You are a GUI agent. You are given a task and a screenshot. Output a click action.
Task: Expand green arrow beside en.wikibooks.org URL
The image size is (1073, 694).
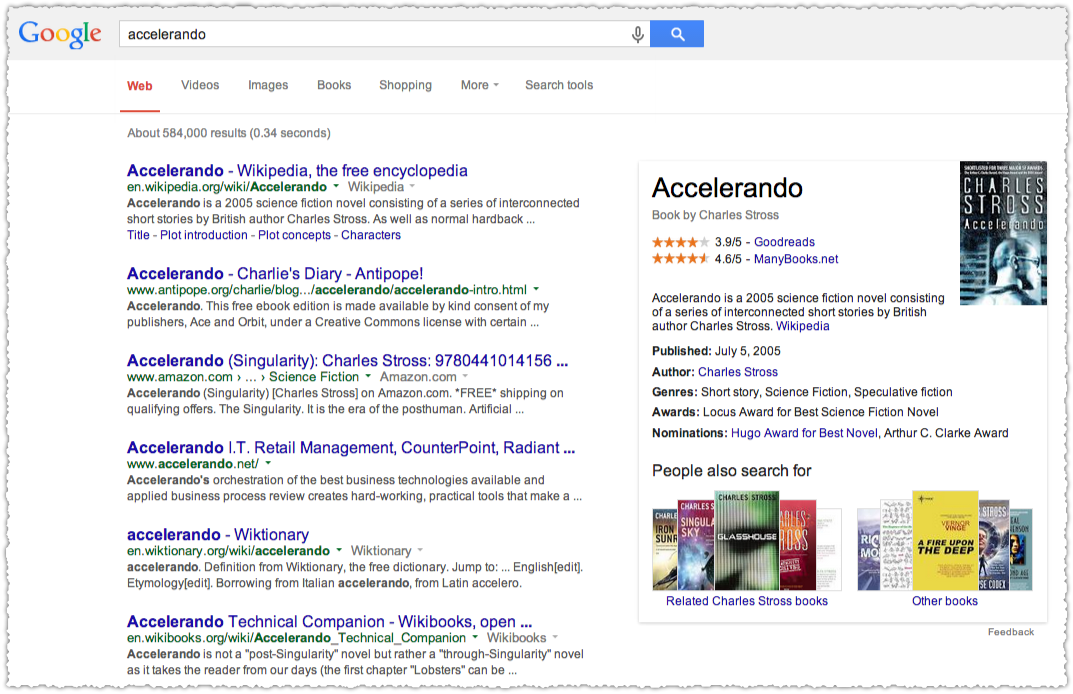pyautogui.click(x=475, y=637)
